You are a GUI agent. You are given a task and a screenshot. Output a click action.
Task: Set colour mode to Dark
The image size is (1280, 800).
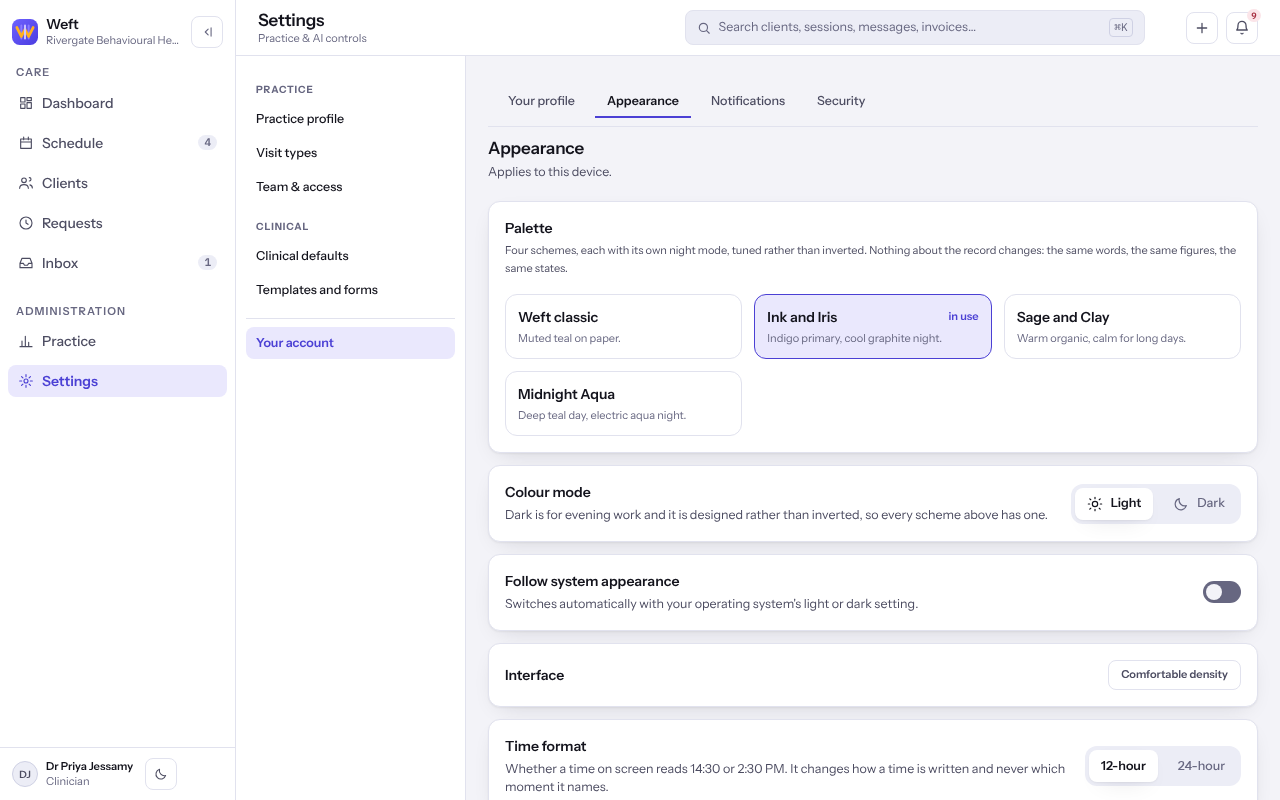[1198, 504]
